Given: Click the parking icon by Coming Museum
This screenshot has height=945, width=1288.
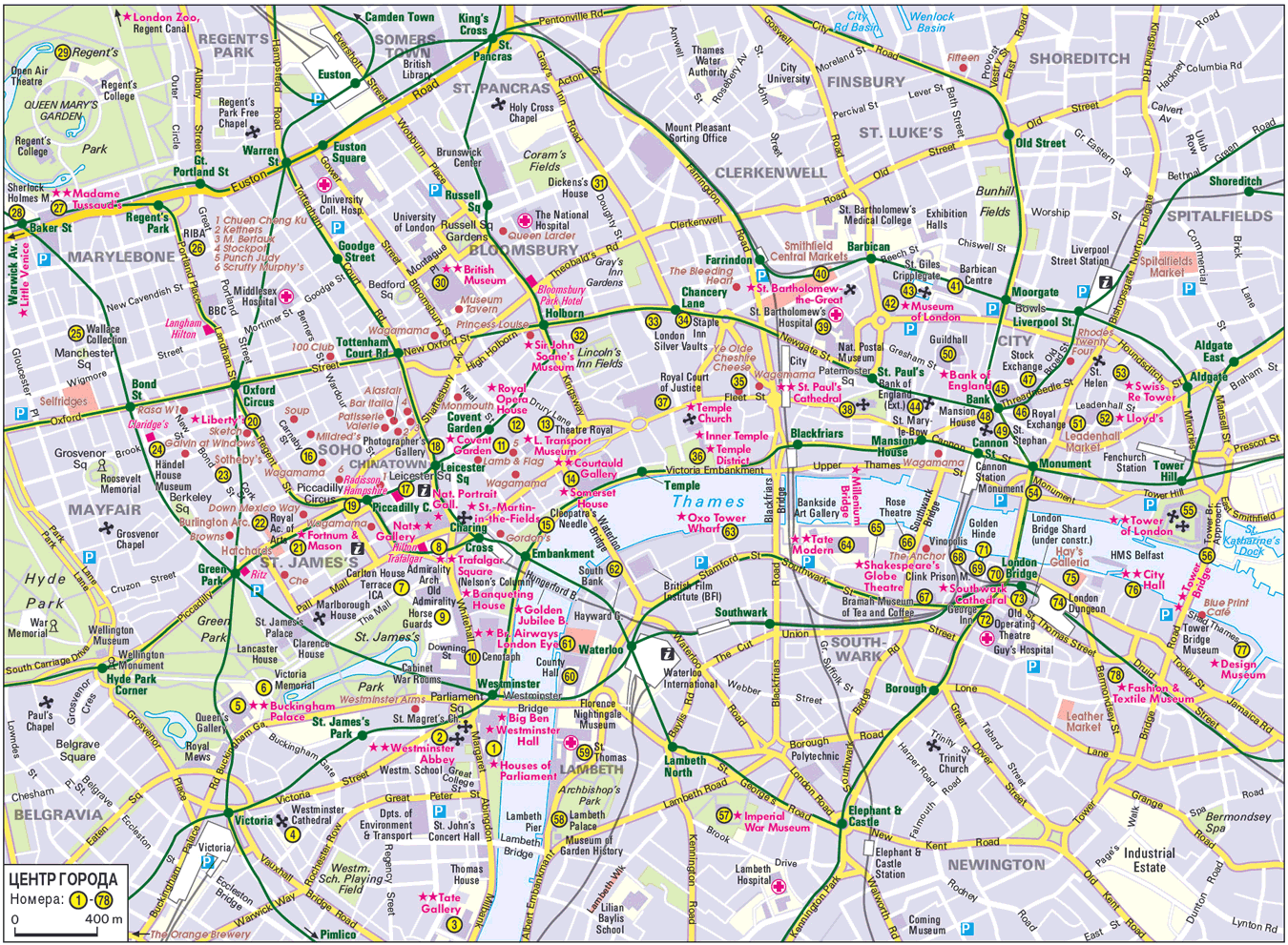Looking at the screenshot, I should coord(966,928).
